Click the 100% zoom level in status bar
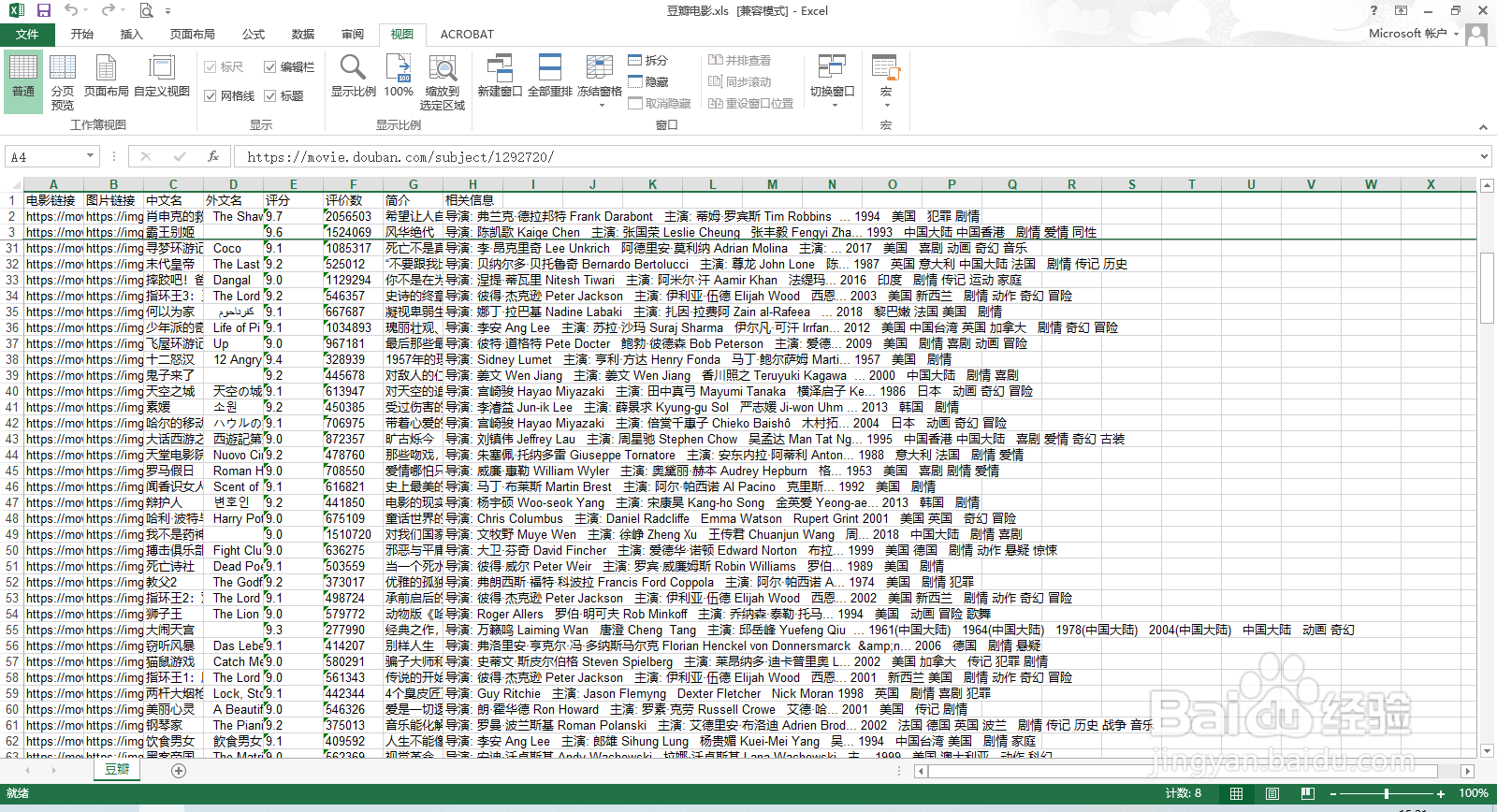This screenshot has width=1497, height=812. [1474, 793]
